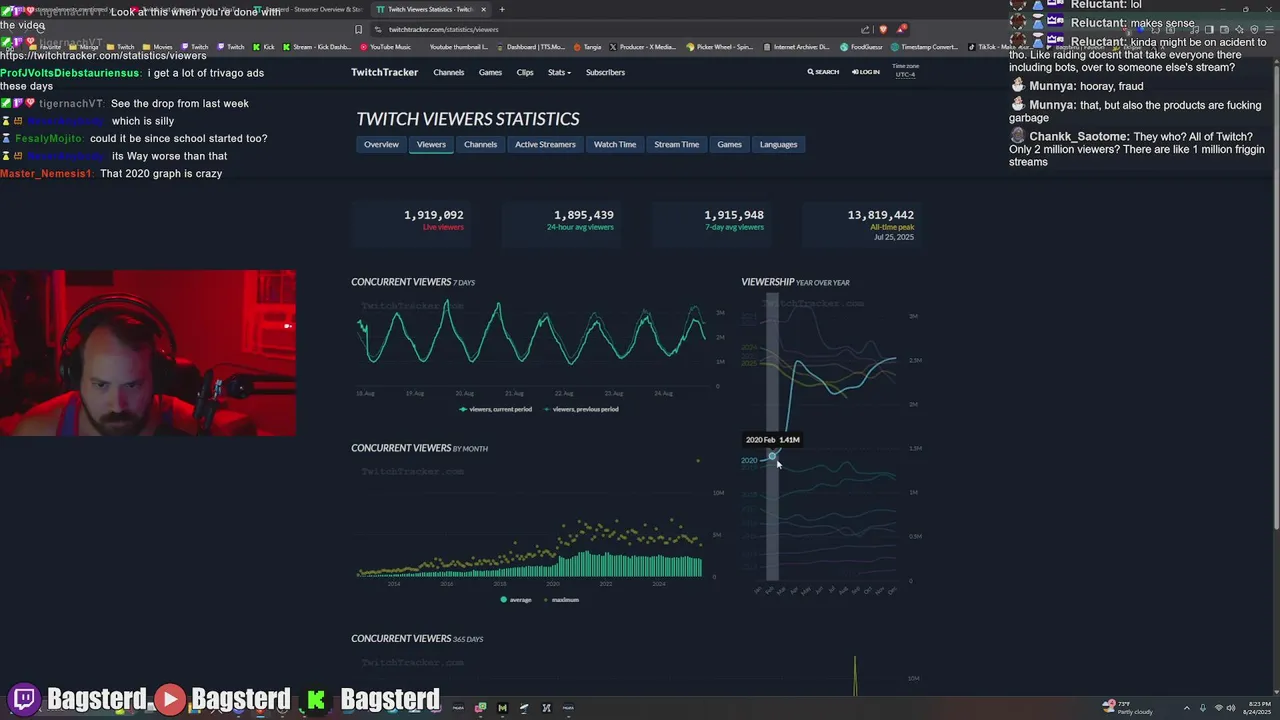The image size is (1280, 720).
Task: Click the share icon in the address bar
Action: [865, 29]
